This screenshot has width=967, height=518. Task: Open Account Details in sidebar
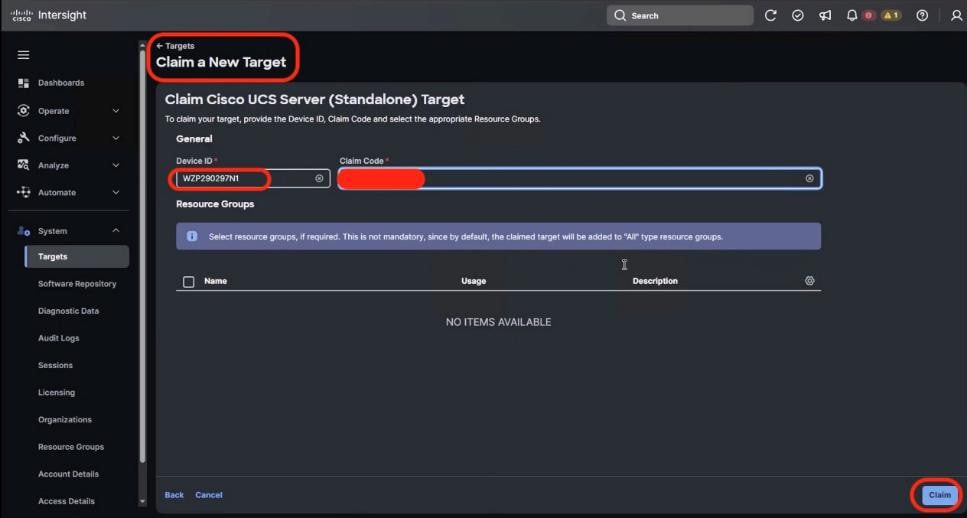click(x=68, y=474)
